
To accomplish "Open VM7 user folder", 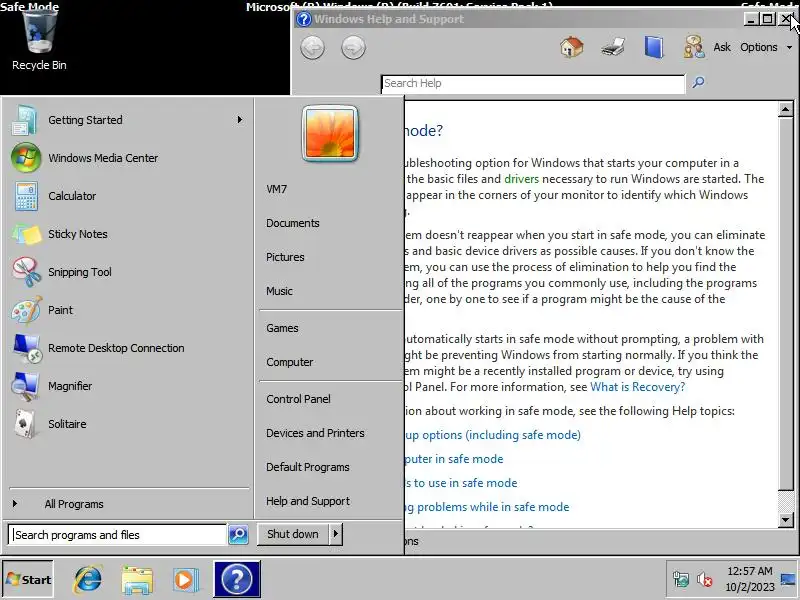I will pyautogui.click(x=277, y=189).
